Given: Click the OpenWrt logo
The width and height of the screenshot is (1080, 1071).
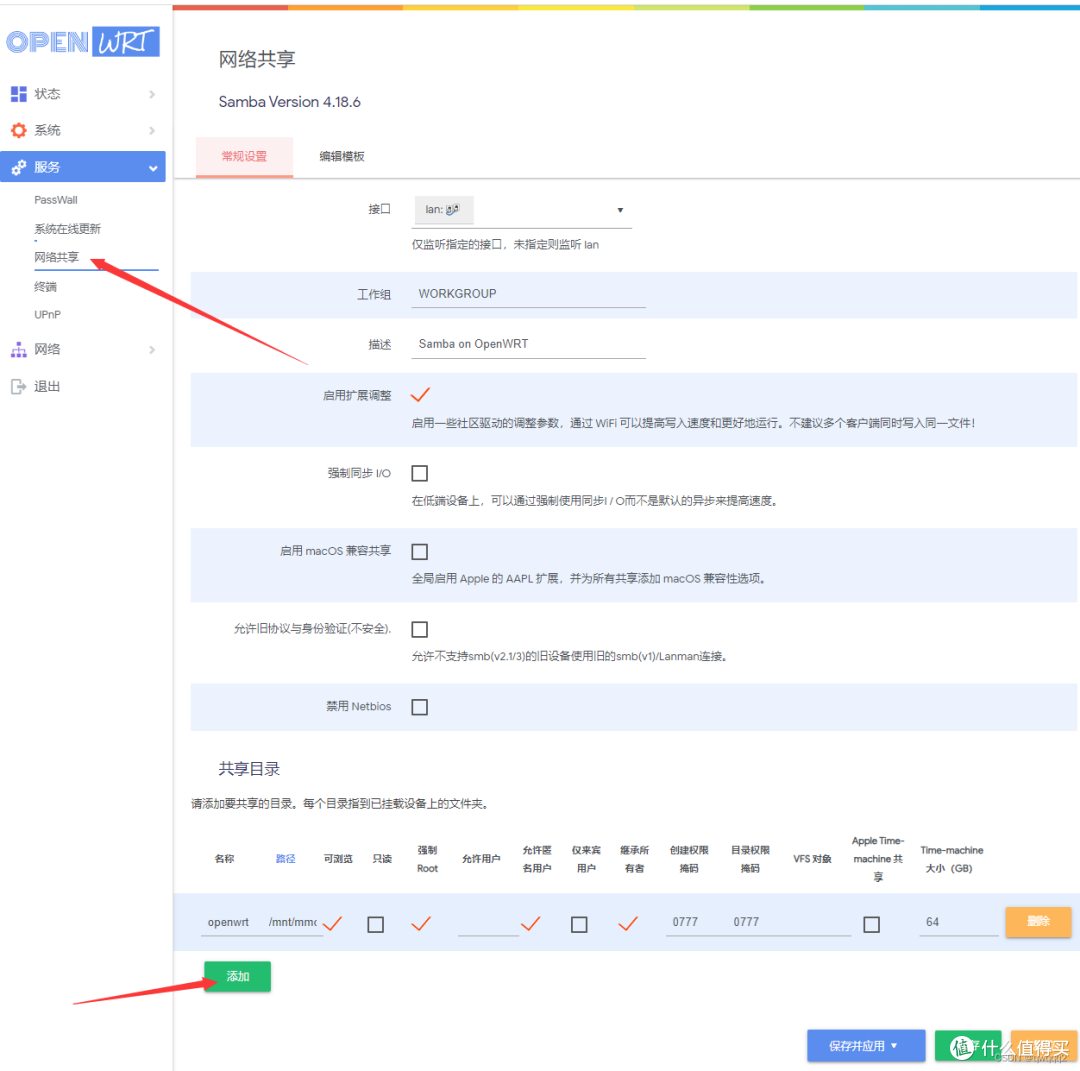Looking at the screenshot, I should click(x=83, y=41).
